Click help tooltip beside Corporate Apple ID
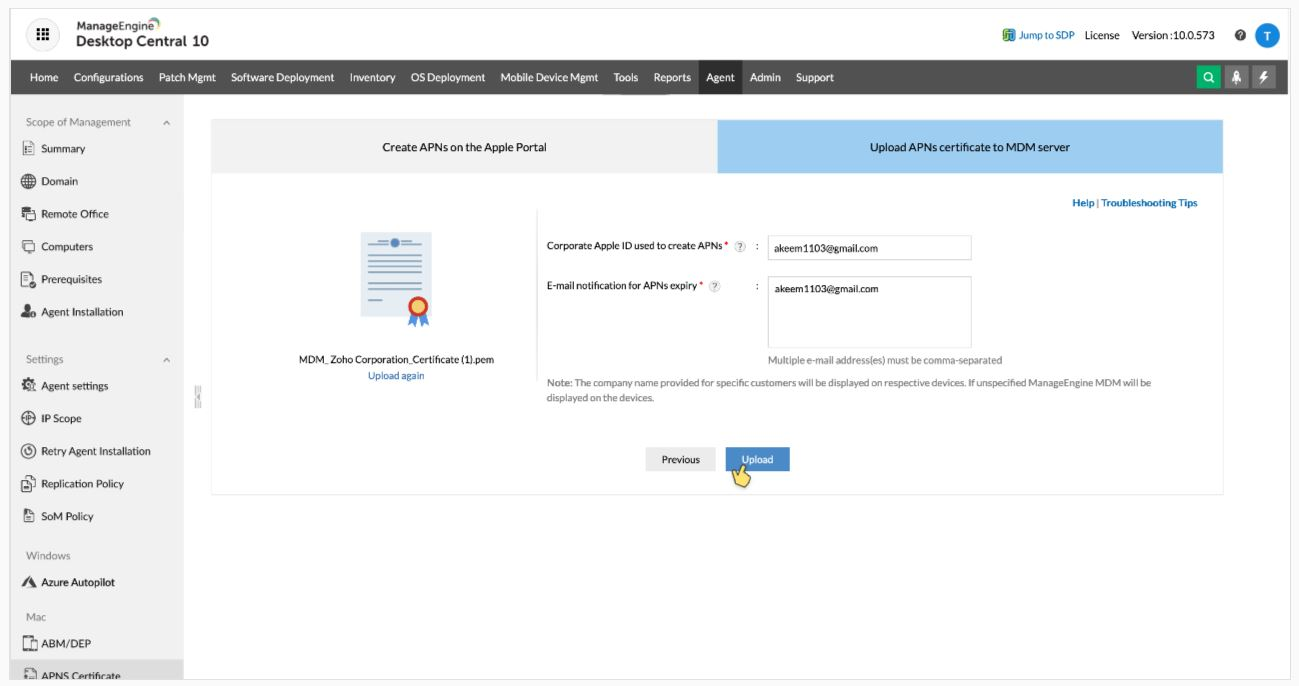Image resolution: width=1299 pixels, height=686 pixels. (x=740, y=247)
